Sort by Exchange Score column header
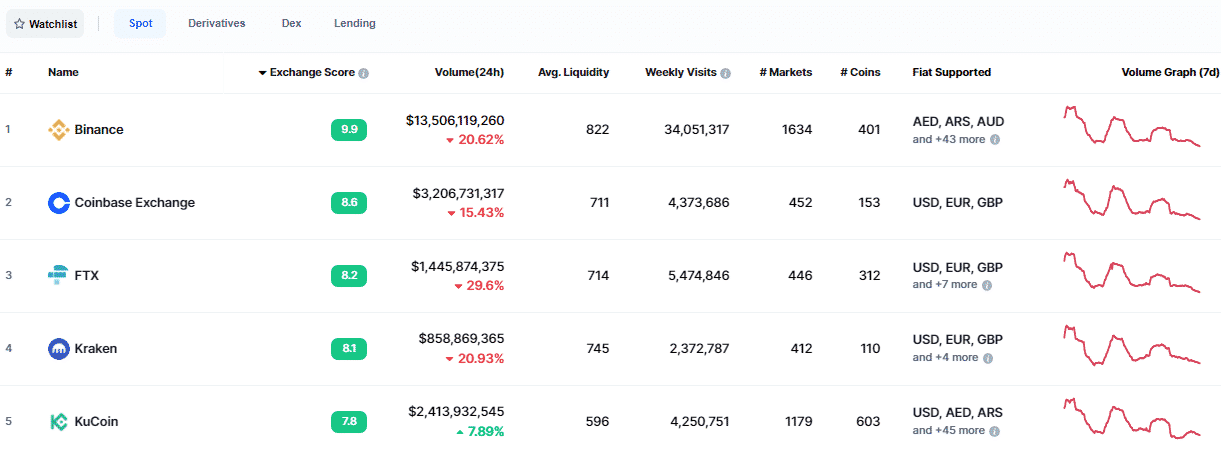The height and width of the screenshot is (457, 1221). pyautogui.click(x=312, y=73)
